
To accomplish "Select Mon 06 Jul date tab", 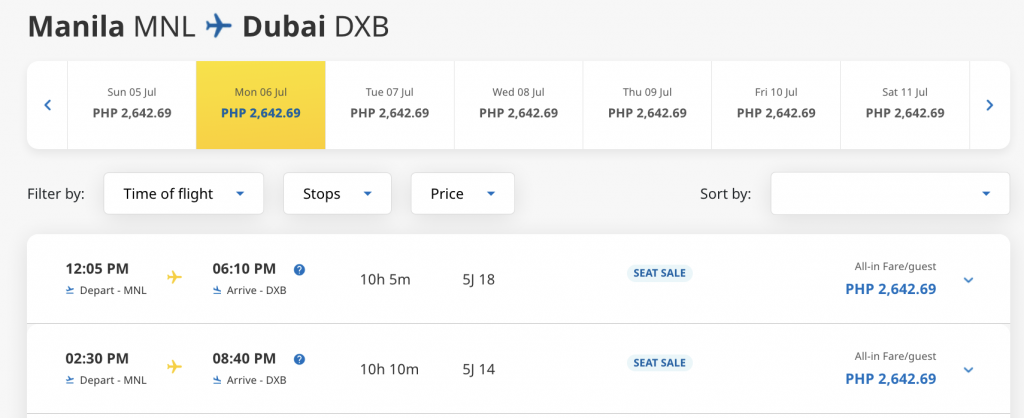I will [x=261, y=104].
